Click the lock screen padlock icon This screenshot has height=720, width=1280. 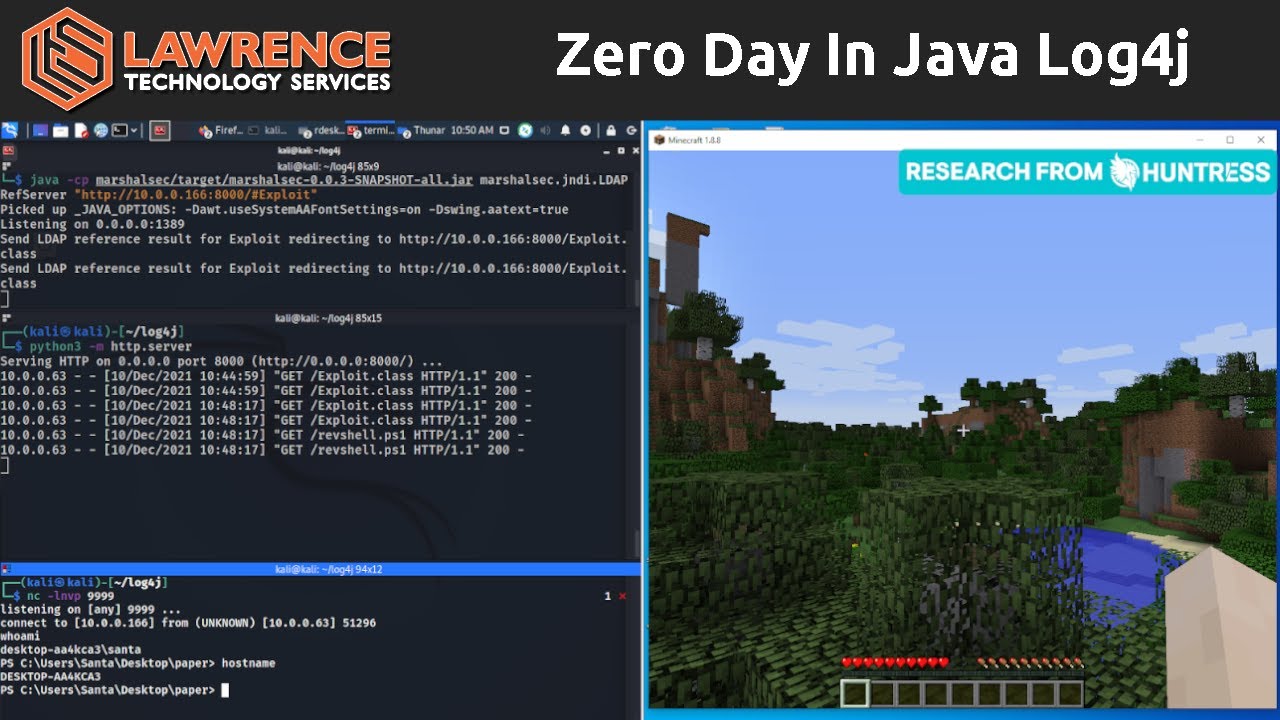(x=611, y=130)
